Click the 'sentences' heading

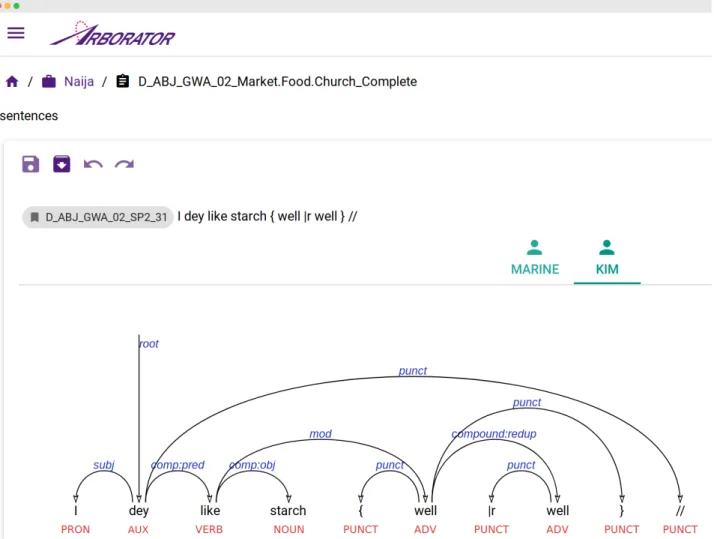(29, 116)
